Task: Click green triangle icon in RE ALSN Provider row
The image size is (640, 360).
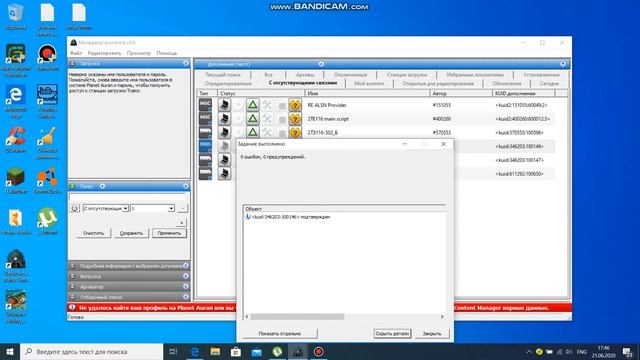Action: (253, 105)
